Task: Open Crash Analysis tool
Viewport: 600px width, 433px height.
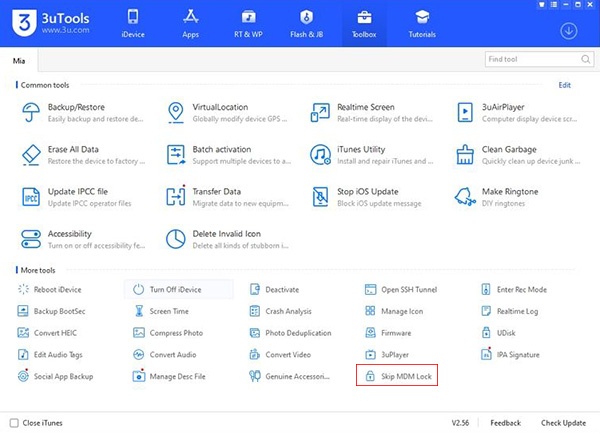Action: (280, 311)
